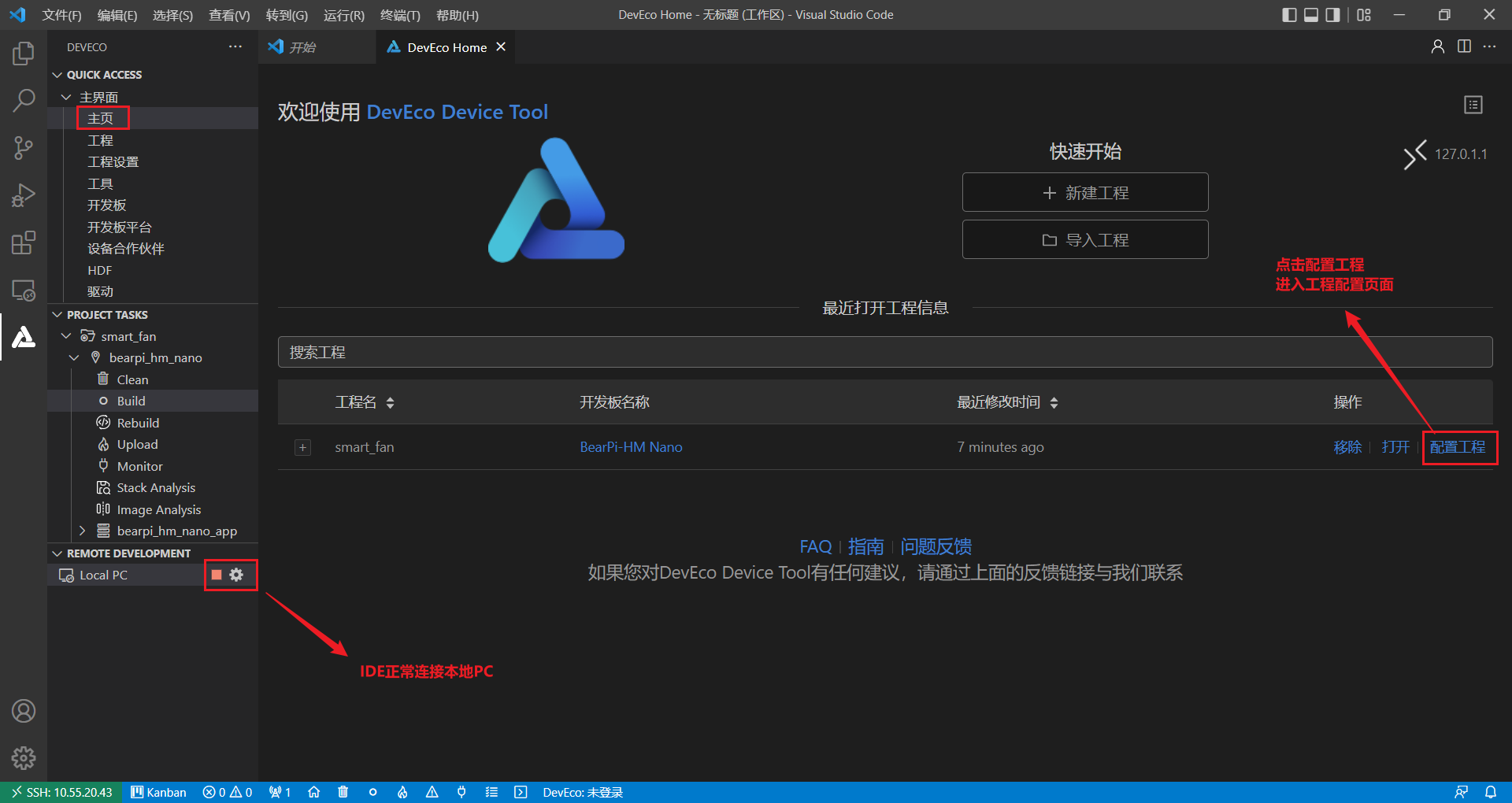Click the monitor plug icon in status bar
1512x803 pixels.
[461, 792]
